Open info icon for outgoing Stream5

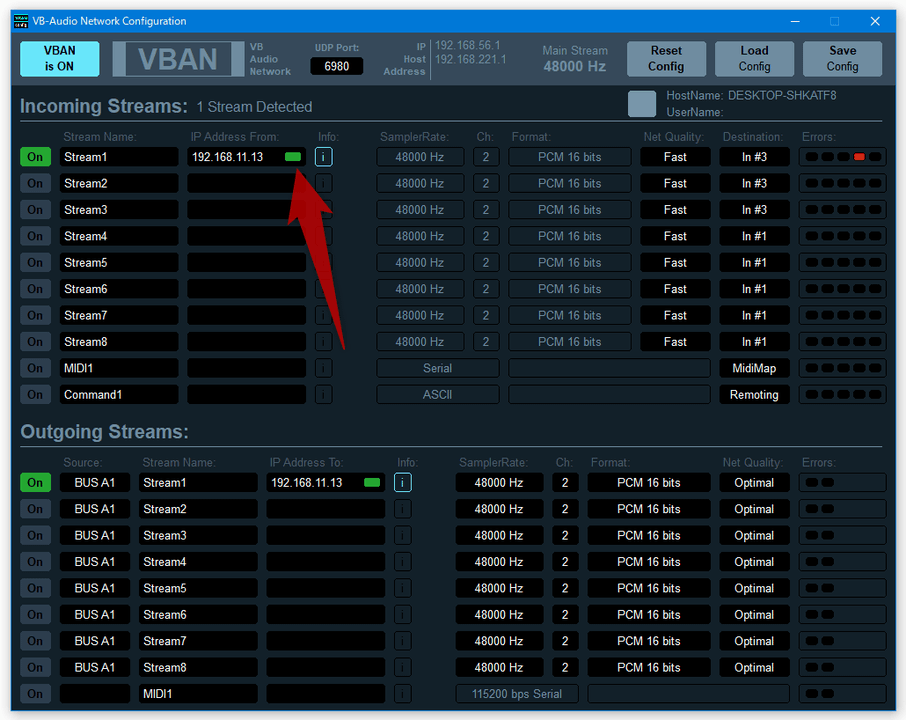click(402, 588)
